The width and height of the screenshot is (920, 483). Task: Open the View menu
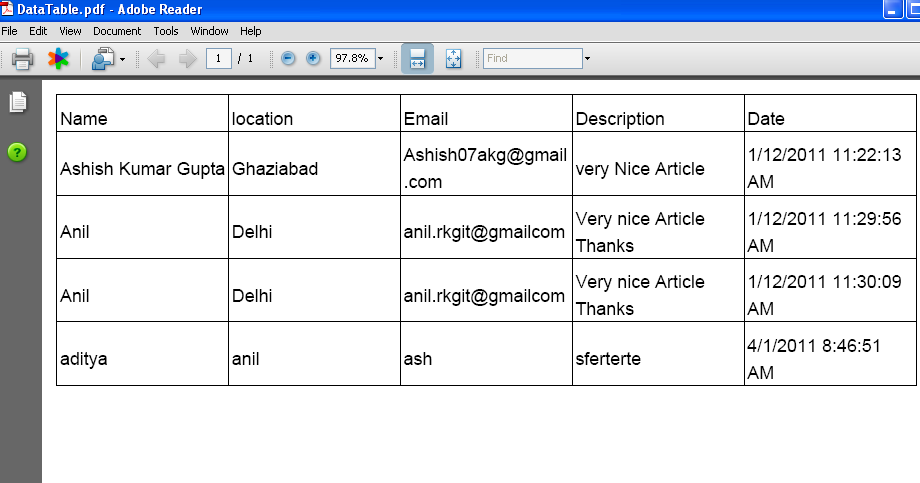70,31
